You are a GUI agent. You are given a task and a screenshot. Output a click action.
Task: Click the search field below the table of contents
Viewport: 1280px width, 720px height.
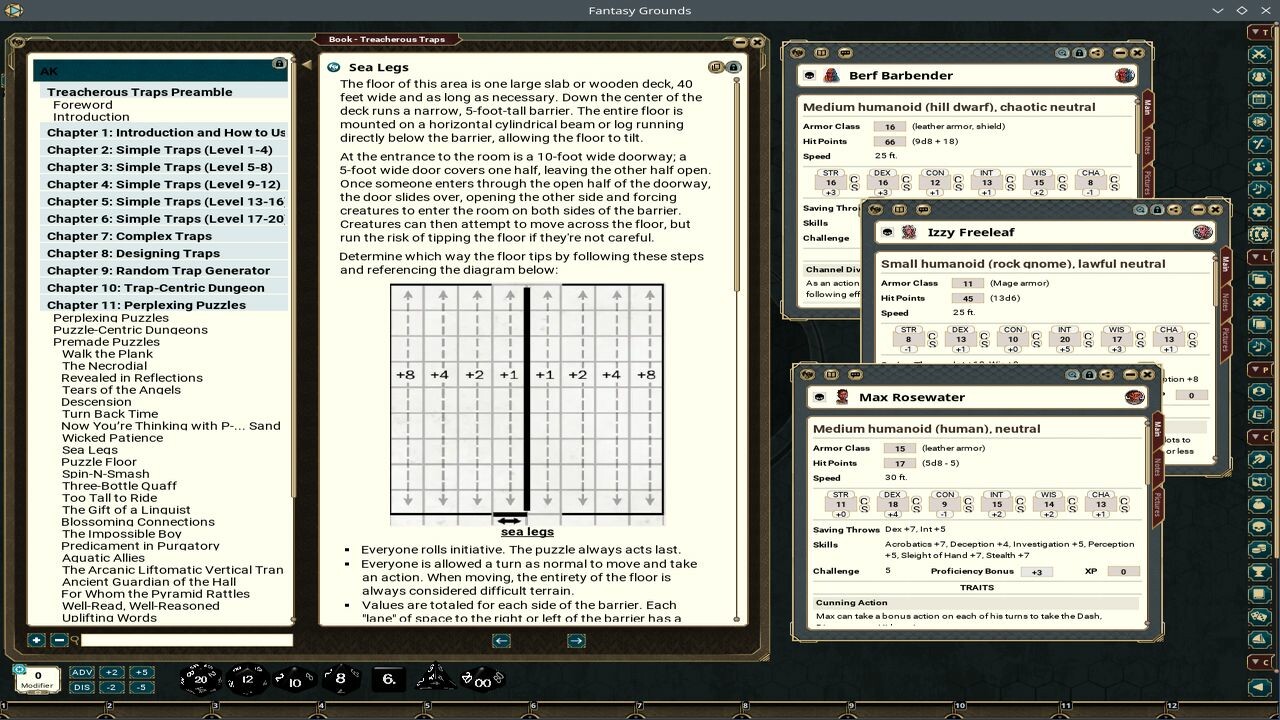pyautogui.click(x=175, y=640)
